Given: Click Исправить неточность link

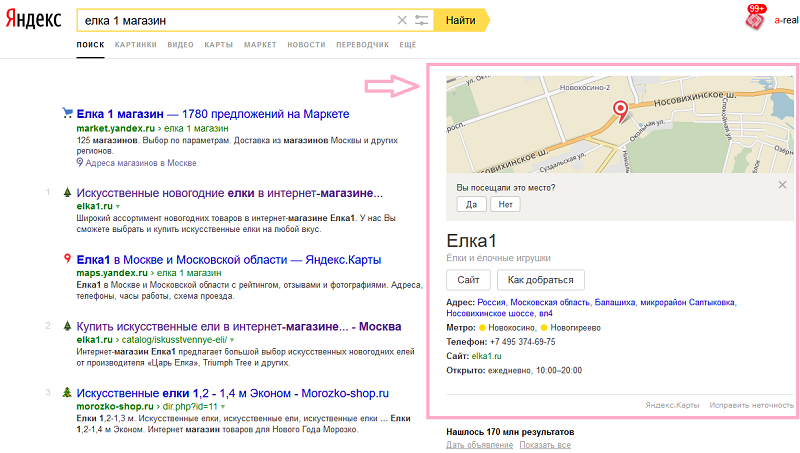Looking at the screenshot, I should coord(752,405).
